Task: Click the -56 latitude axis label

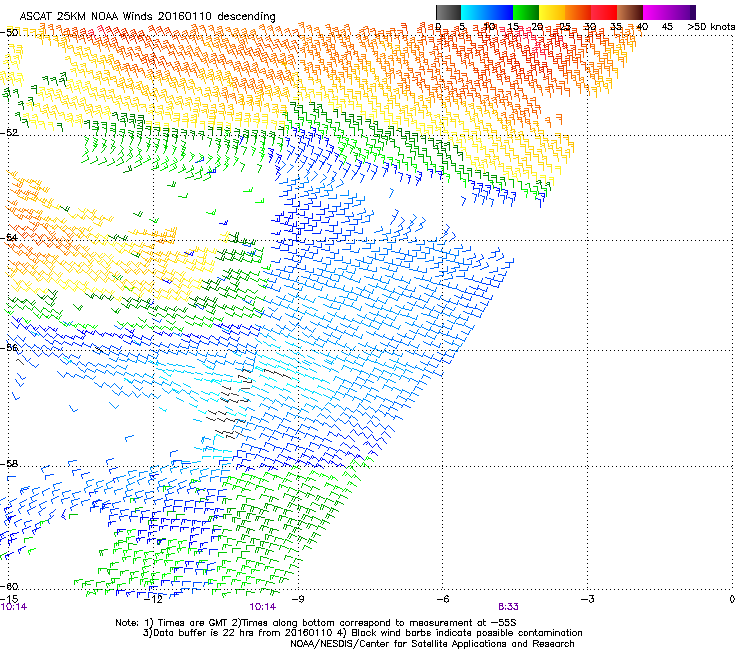Action: (x=9, y=348)
